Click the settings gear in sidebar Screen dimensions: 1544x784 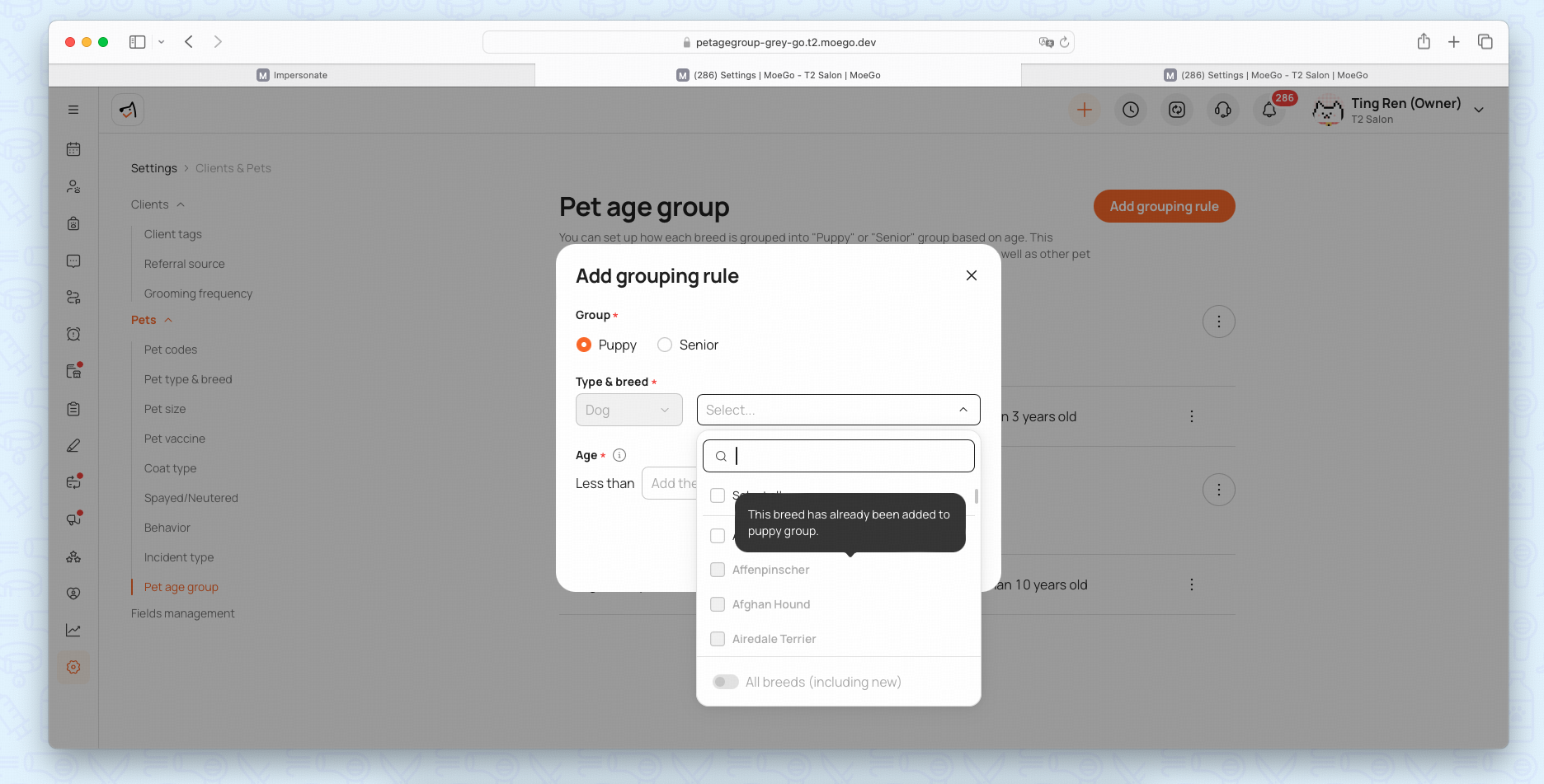(73, 667)
